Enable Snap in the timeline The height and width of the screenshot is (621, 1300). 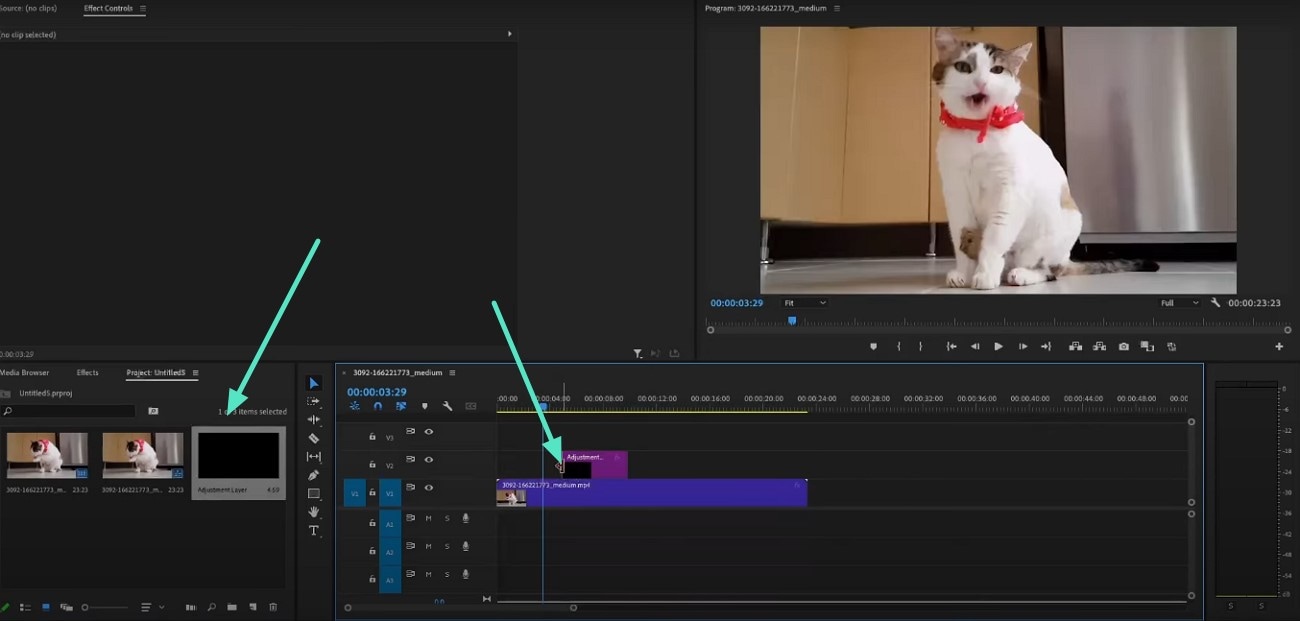tap(377, 406)
